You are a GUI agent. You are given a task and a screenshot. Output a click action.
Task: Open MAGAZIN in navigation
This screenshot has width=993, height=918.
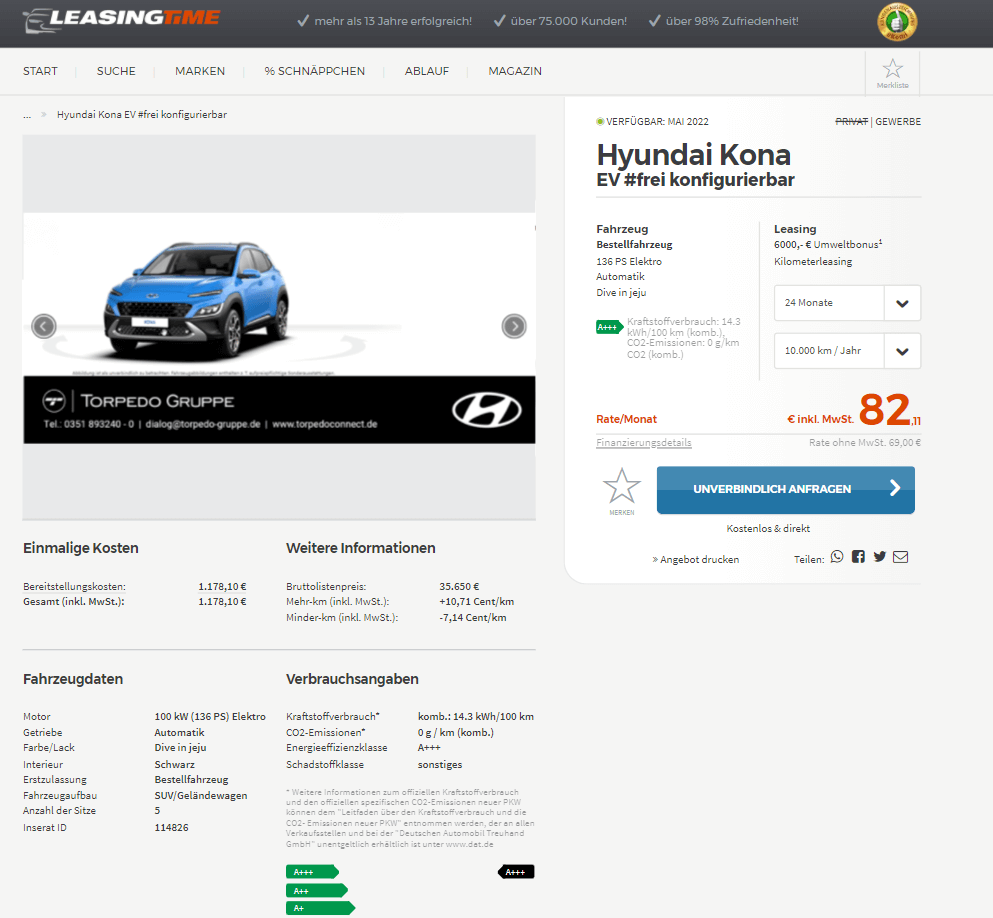click(x=515, y=72)
